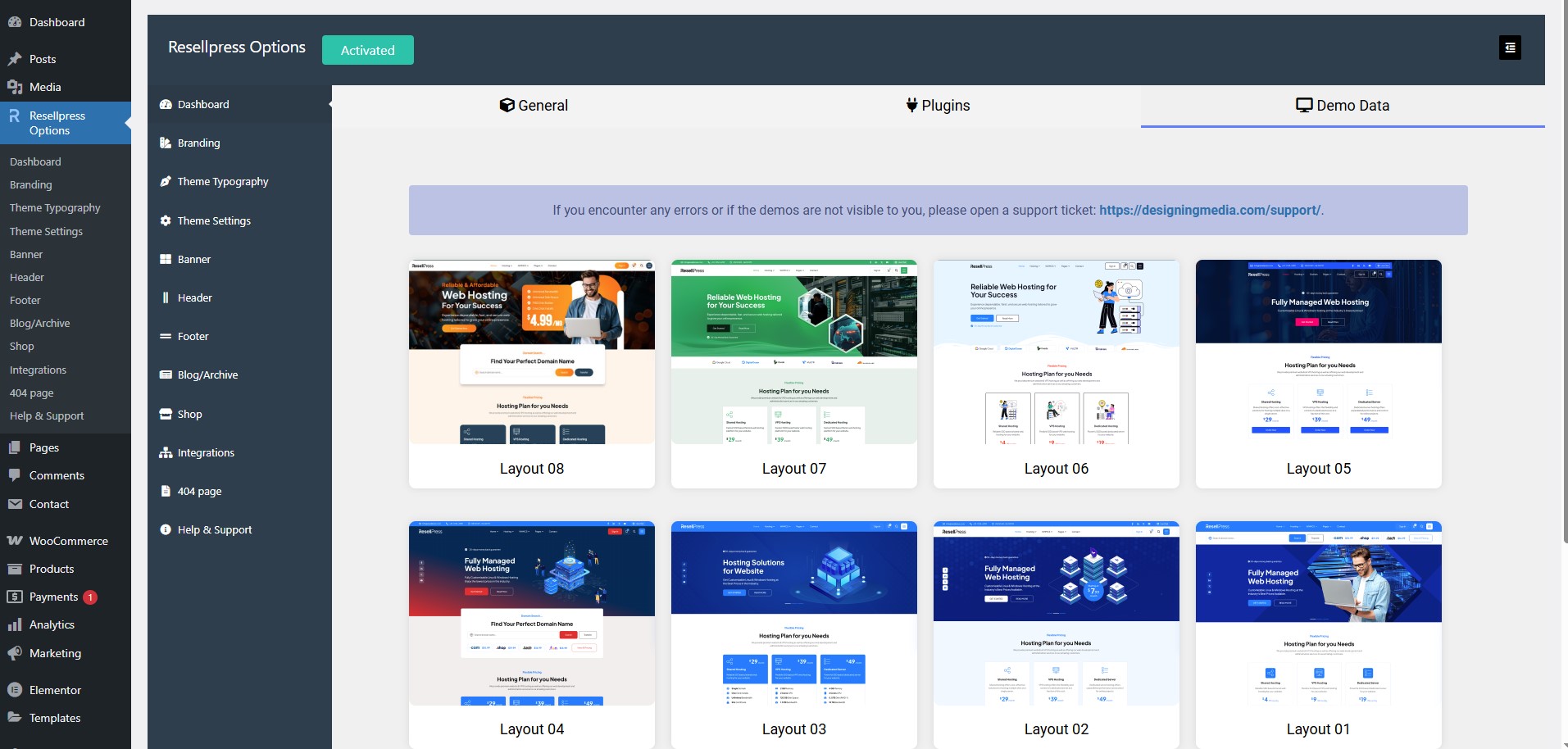Open the Banner settings section

coord(166,259)
